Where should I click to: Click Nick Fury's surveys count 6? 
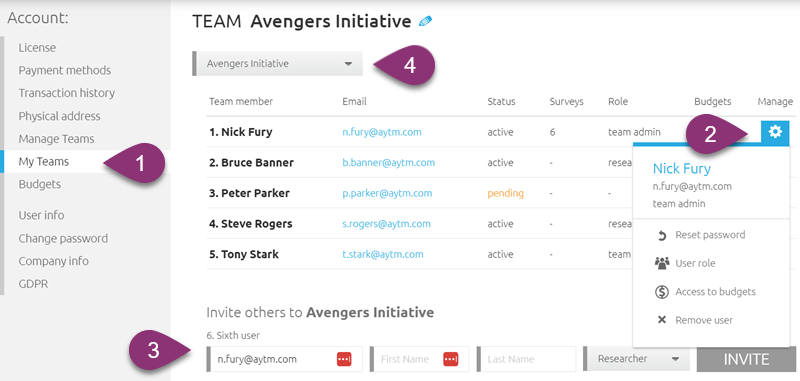click(553, 132)
